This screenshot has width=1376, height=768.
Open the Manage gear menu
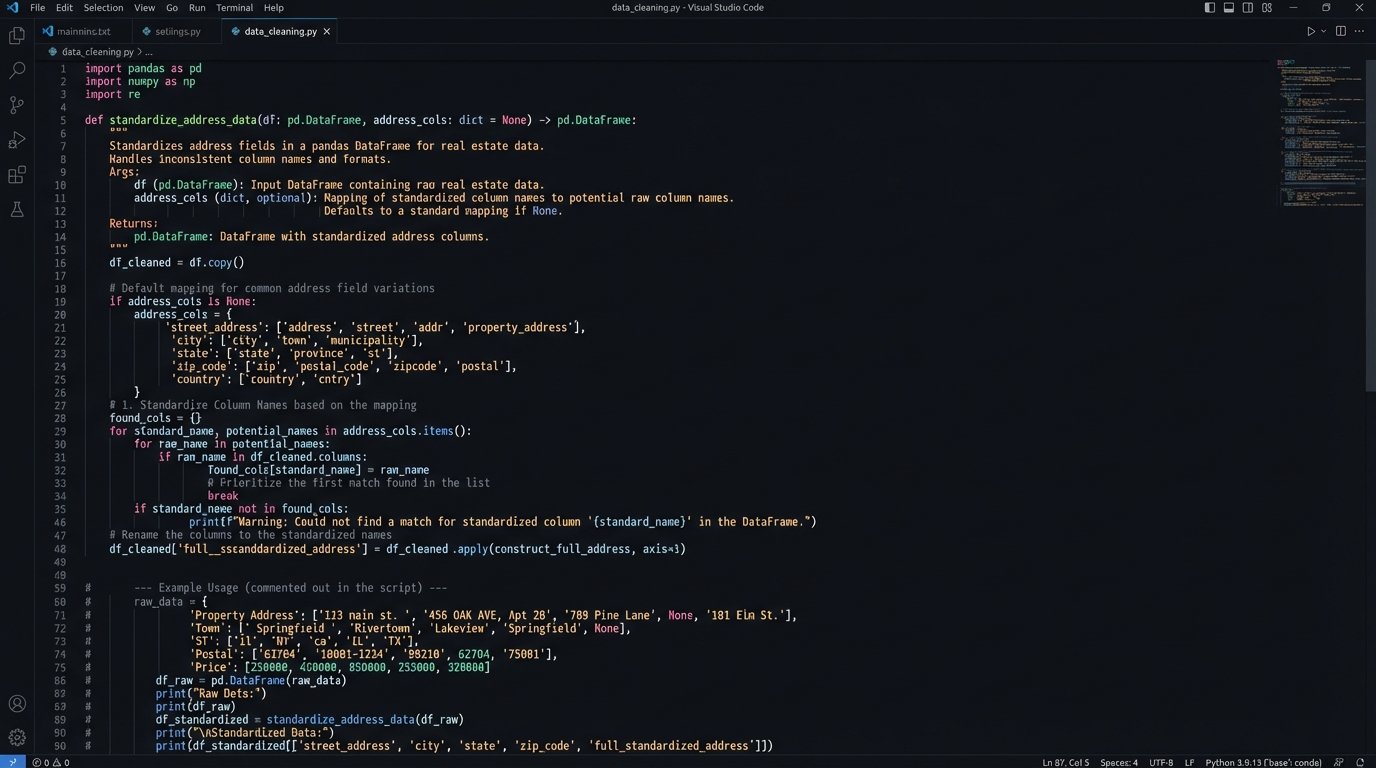tap(17, 737)
